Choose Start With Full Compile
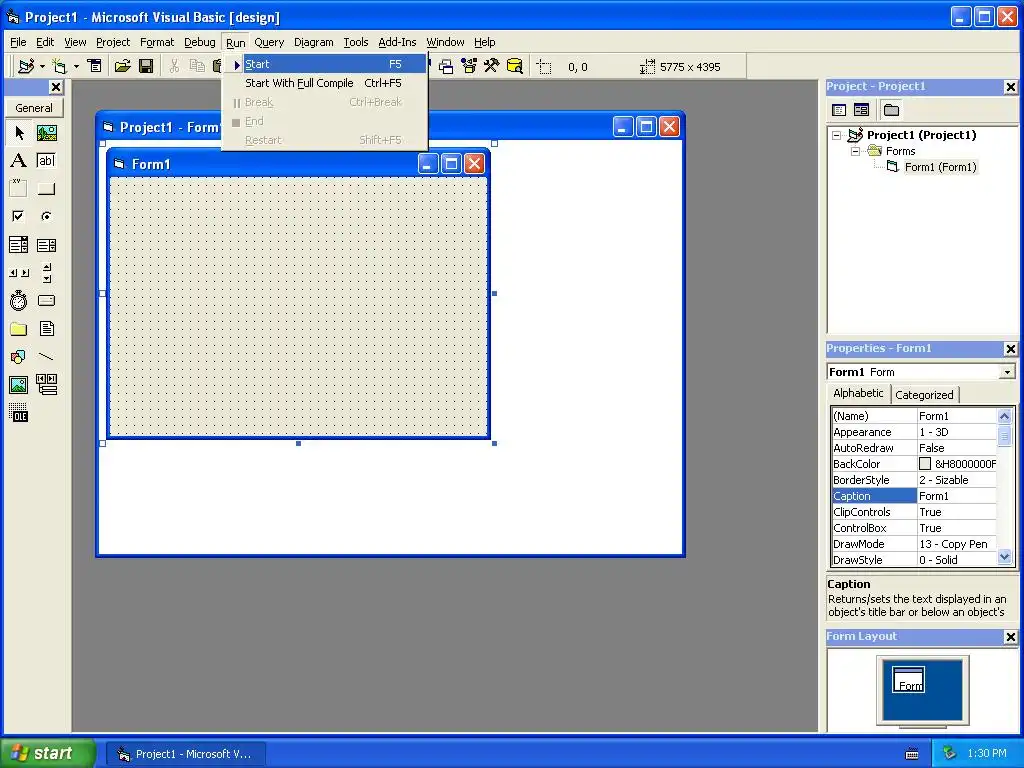1024x768 pixels. point(325,83)
